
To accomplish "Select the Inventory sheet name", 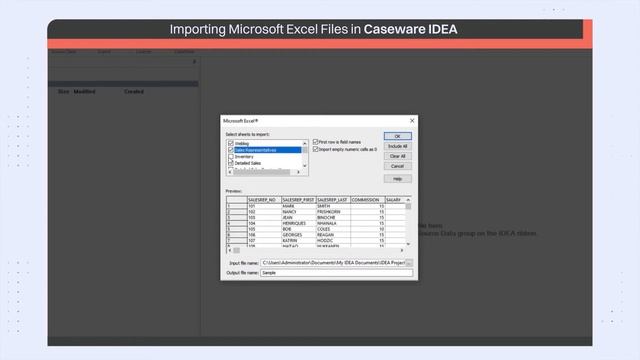I will click(x=244, y=157).
